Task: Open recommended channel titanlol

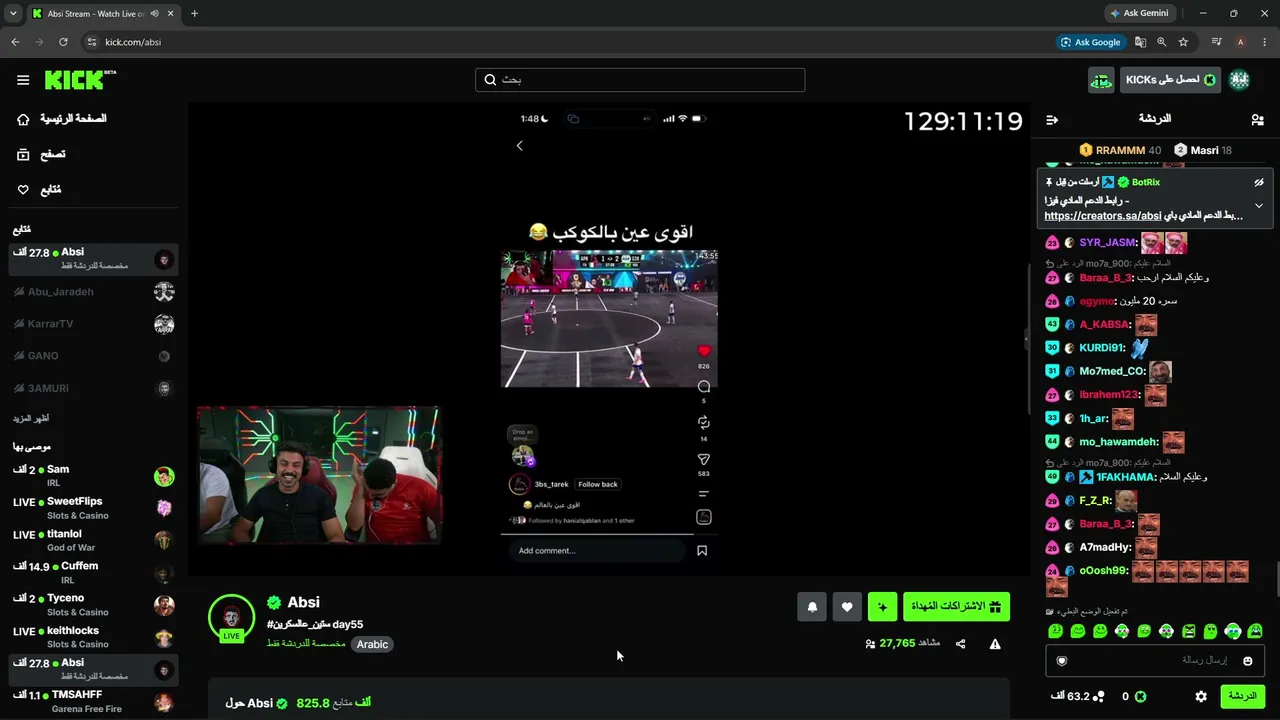Action: click(x=93, y=541)
